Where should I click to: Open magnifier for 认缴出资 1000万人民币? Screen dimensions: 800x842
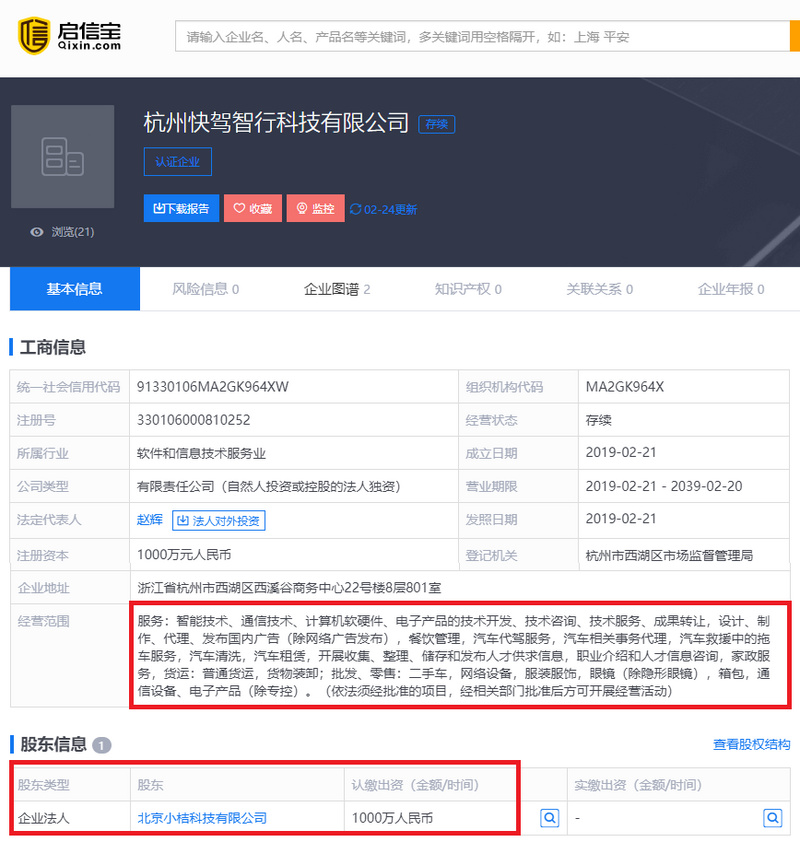tap(549, 818)
